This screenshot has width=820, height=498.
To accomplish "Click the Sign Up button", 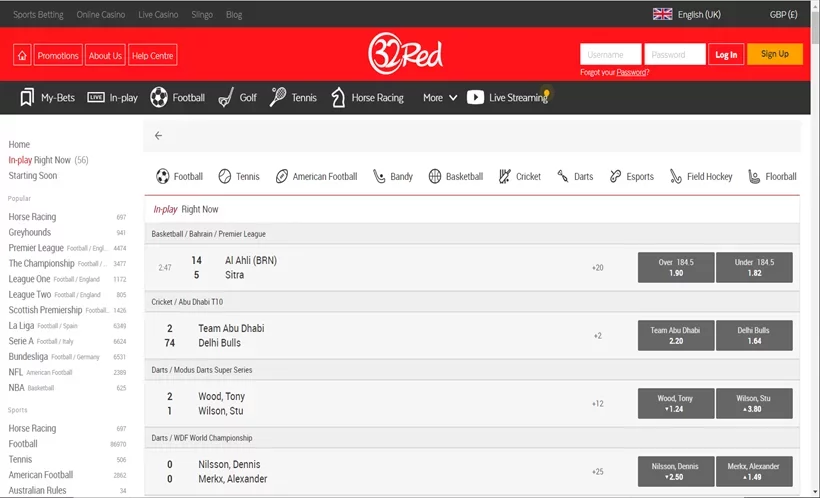I will coord(775,54).
